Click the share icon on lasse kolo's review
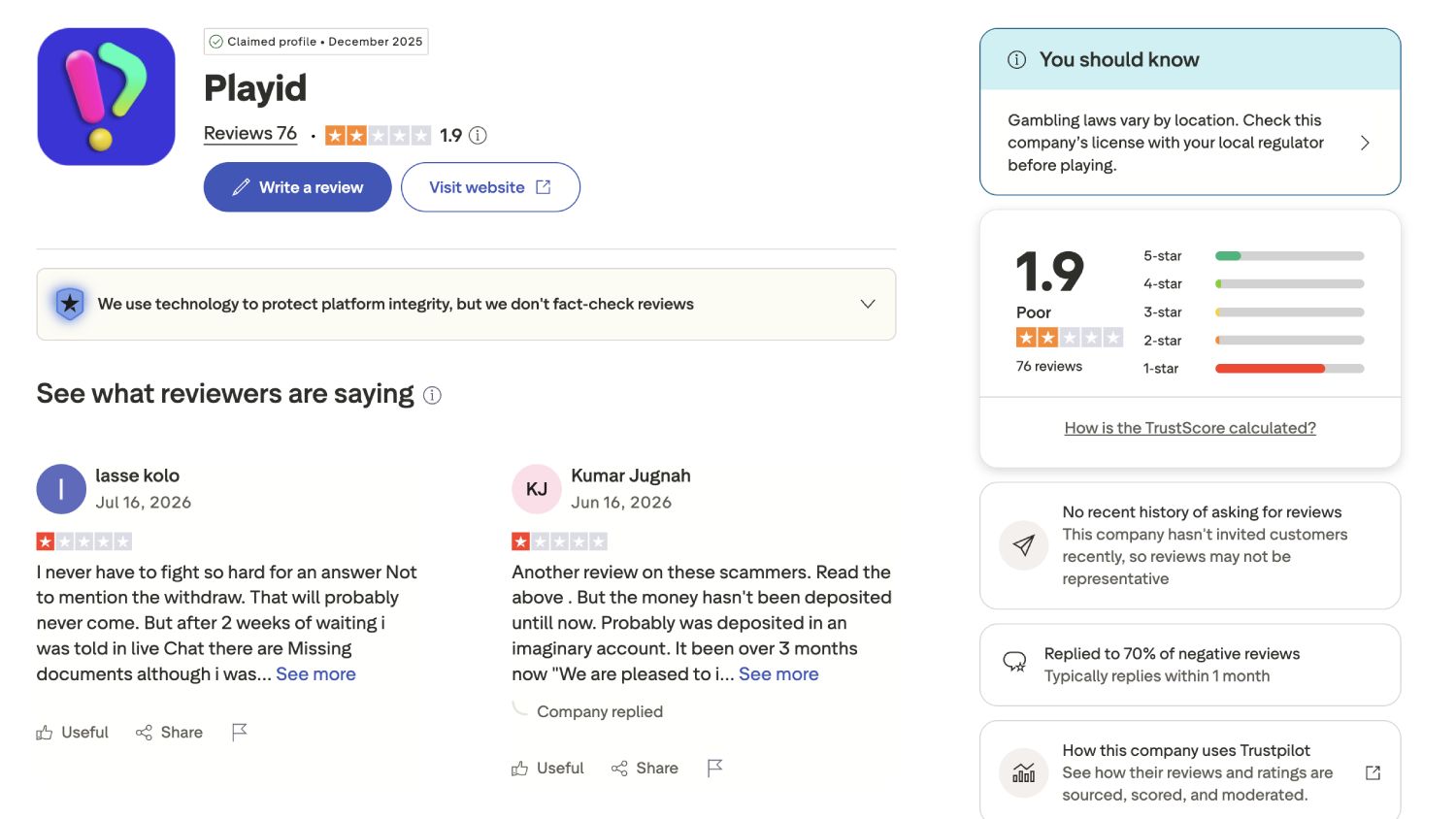Screen dimensions: 1456x819 pyautogui.click(x=144, y=733)
